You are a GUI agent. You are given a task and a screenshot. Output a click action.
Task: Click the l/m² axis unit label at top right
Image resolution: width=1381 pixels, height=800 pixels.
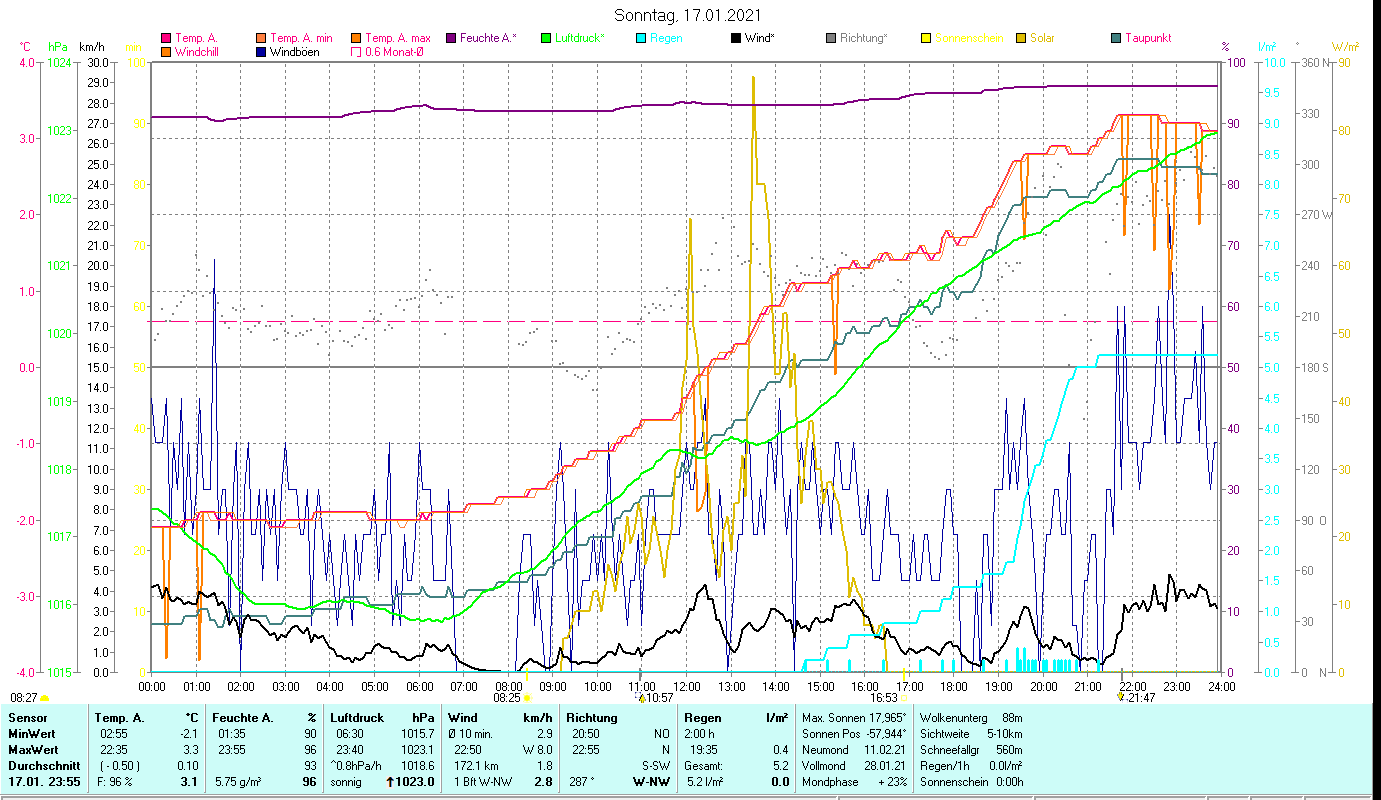click(1267, 47)
